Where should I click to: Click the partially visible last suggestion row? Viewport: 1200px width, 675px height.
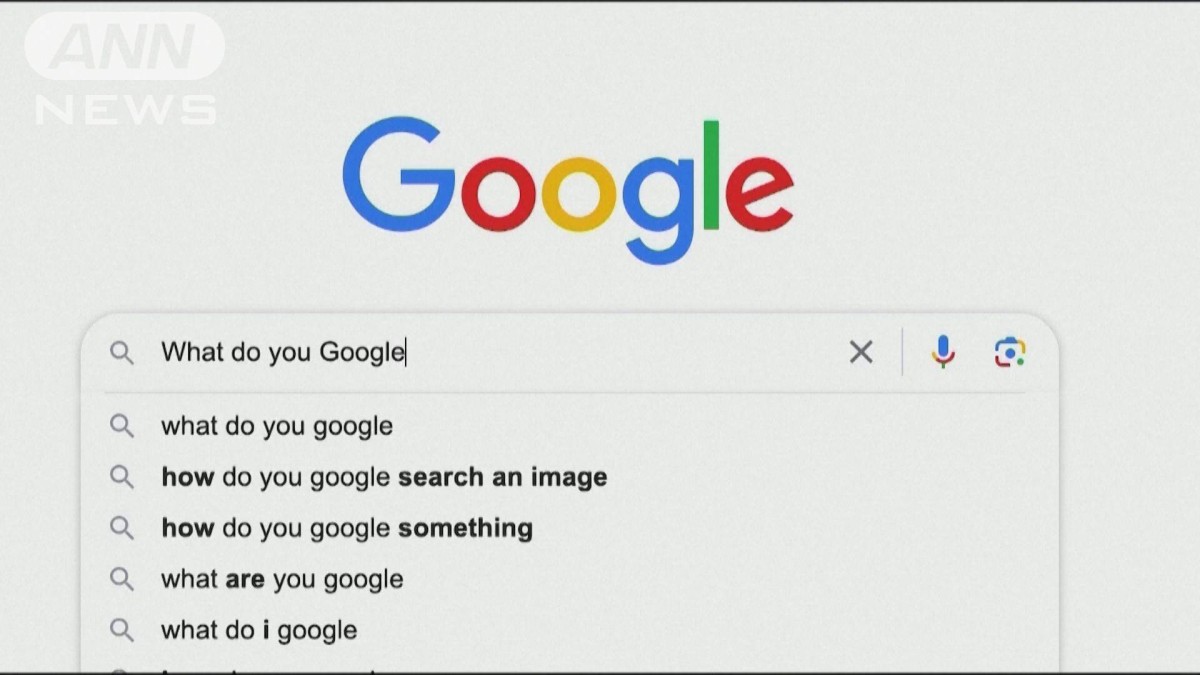(x=570, y=666)
